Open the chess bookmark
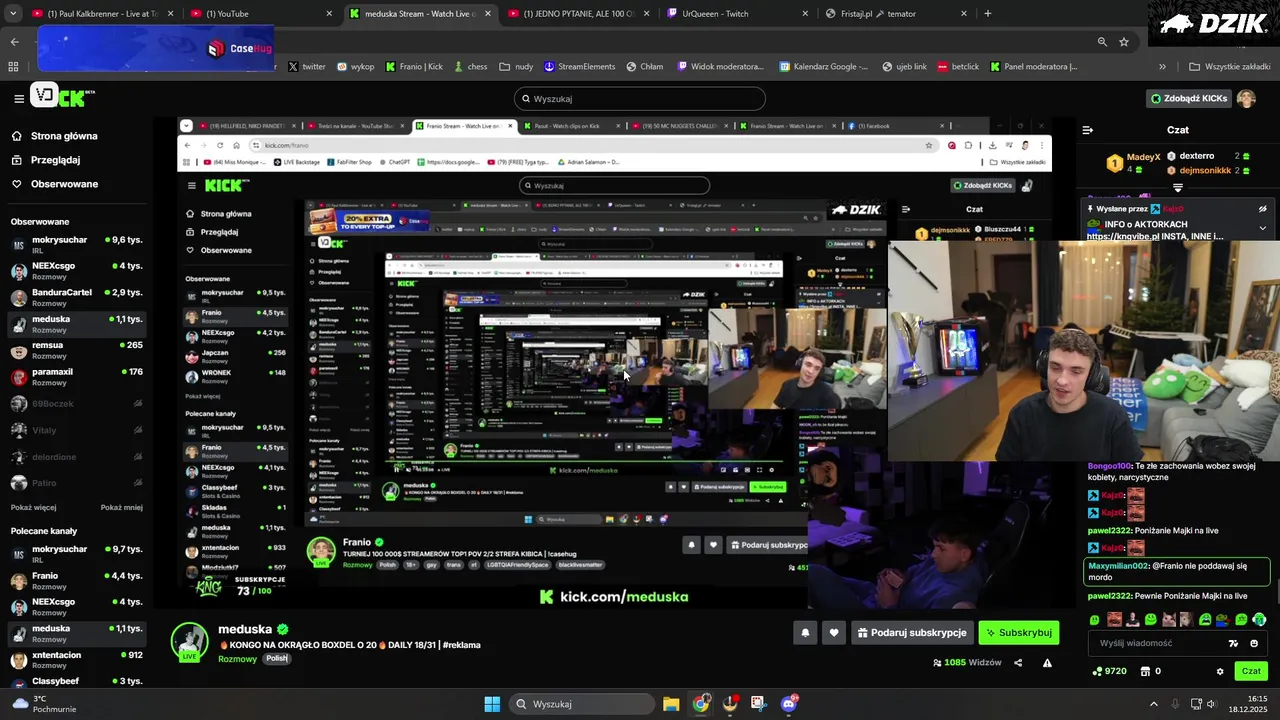Viewport: 1280px width, 720px height. (x=470, y=67)
